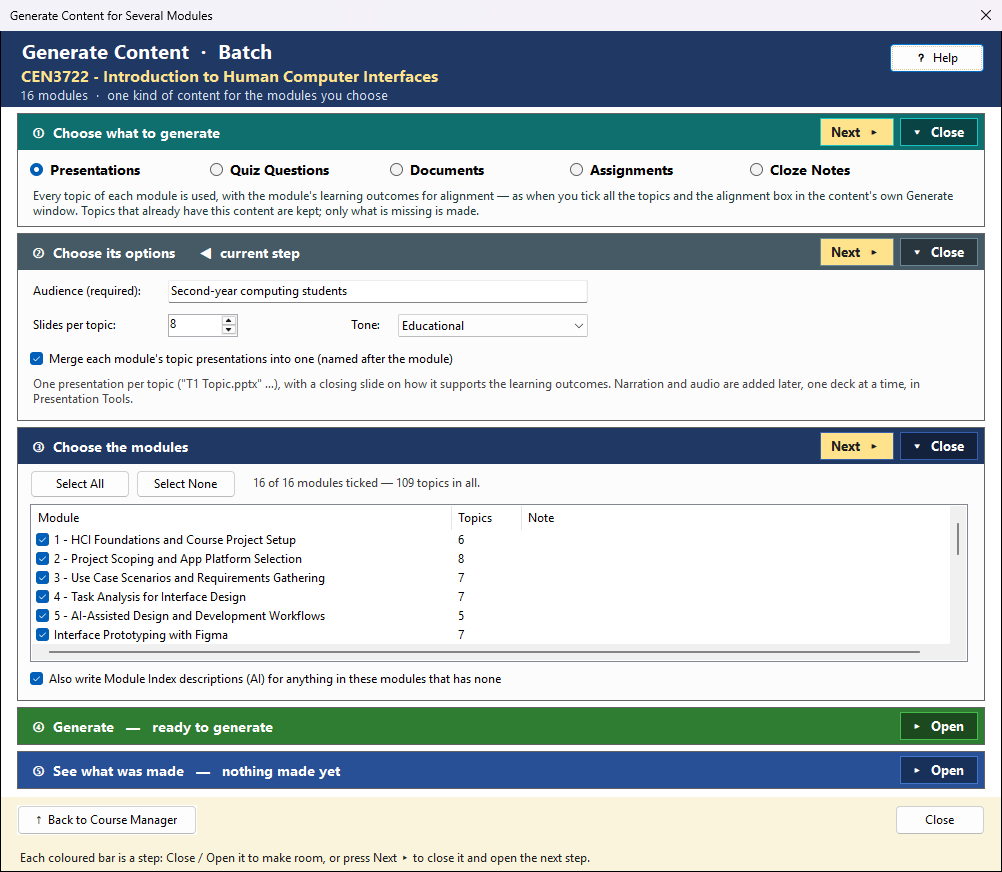Choose the Cloze Notes radio option
The height and width of the screenshot is (872, 1002).
tap(799, 170)
